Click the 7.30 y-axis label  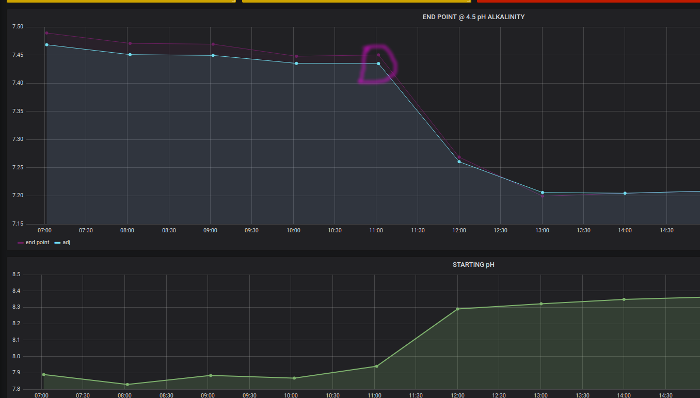pyautogui.click(x=17, y=139)
